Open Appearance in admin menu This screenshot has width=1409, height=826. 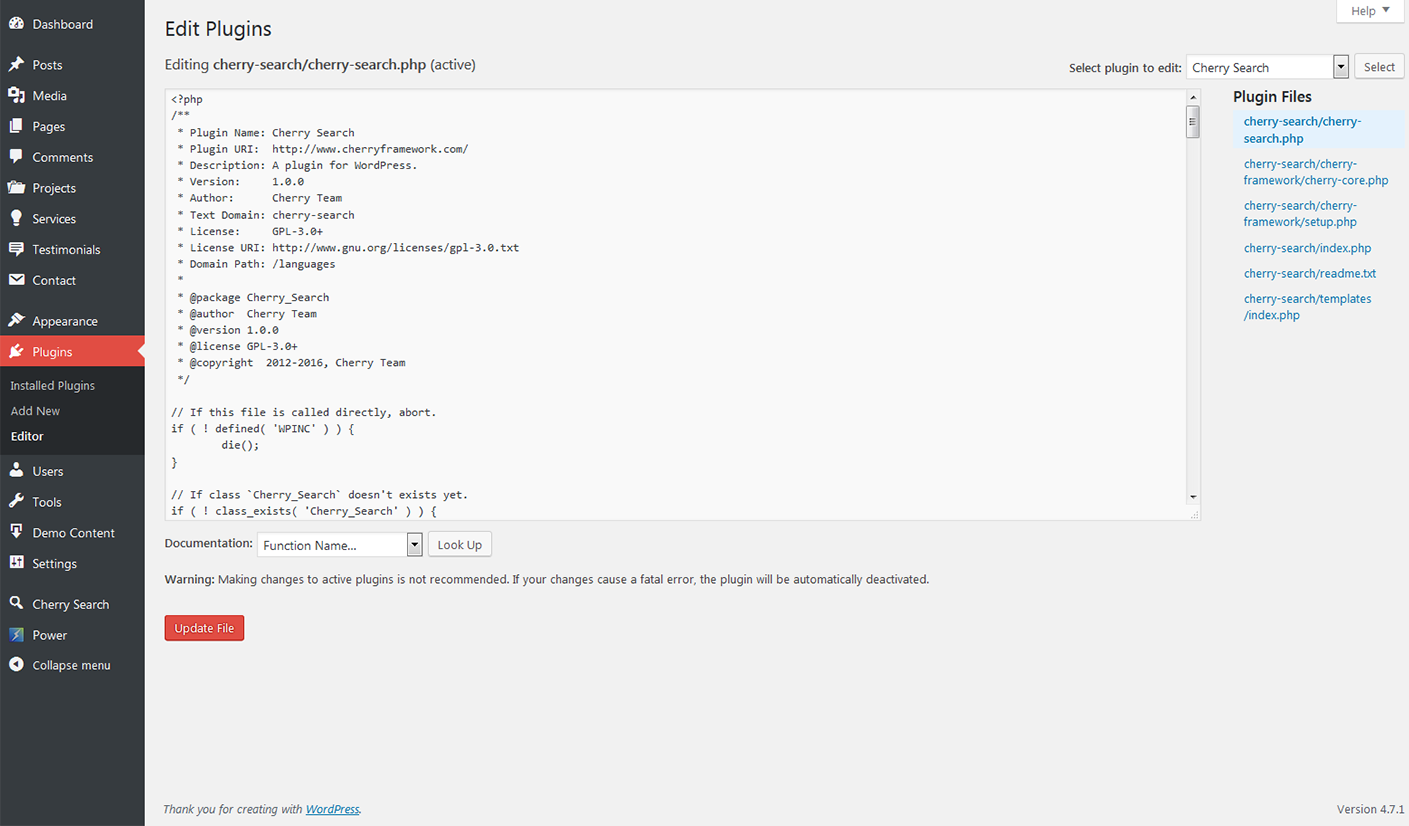(72, 321)
